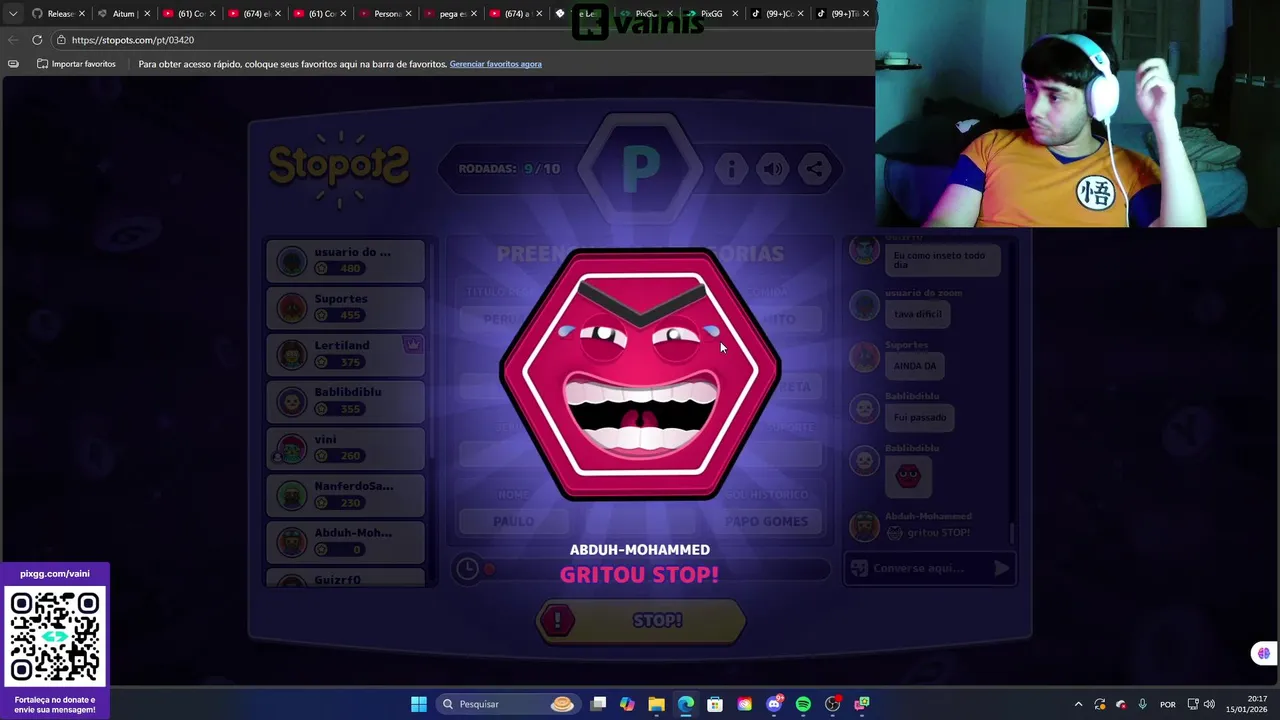Select player row 'NanferdoSa...' 230
The width and height of the screenshot is (1280, 720).
coord(346,495)
